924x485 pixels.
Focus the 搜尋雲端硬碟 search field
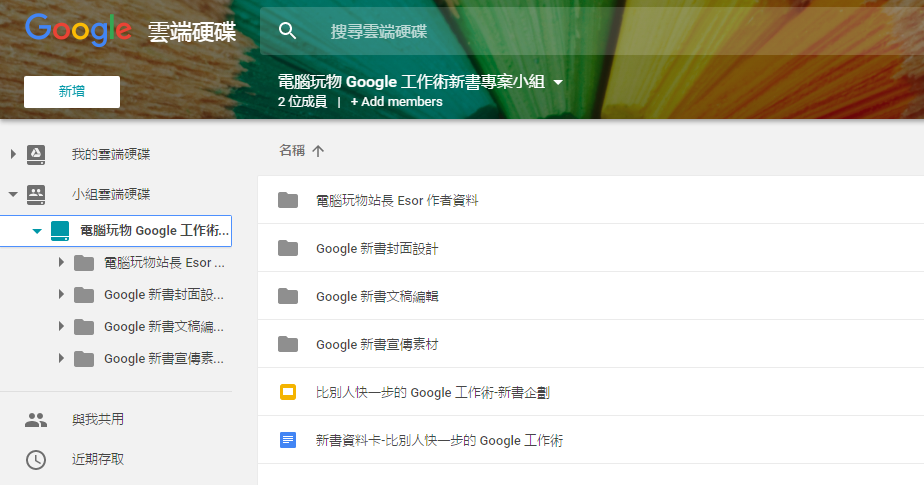coord(592,31)
